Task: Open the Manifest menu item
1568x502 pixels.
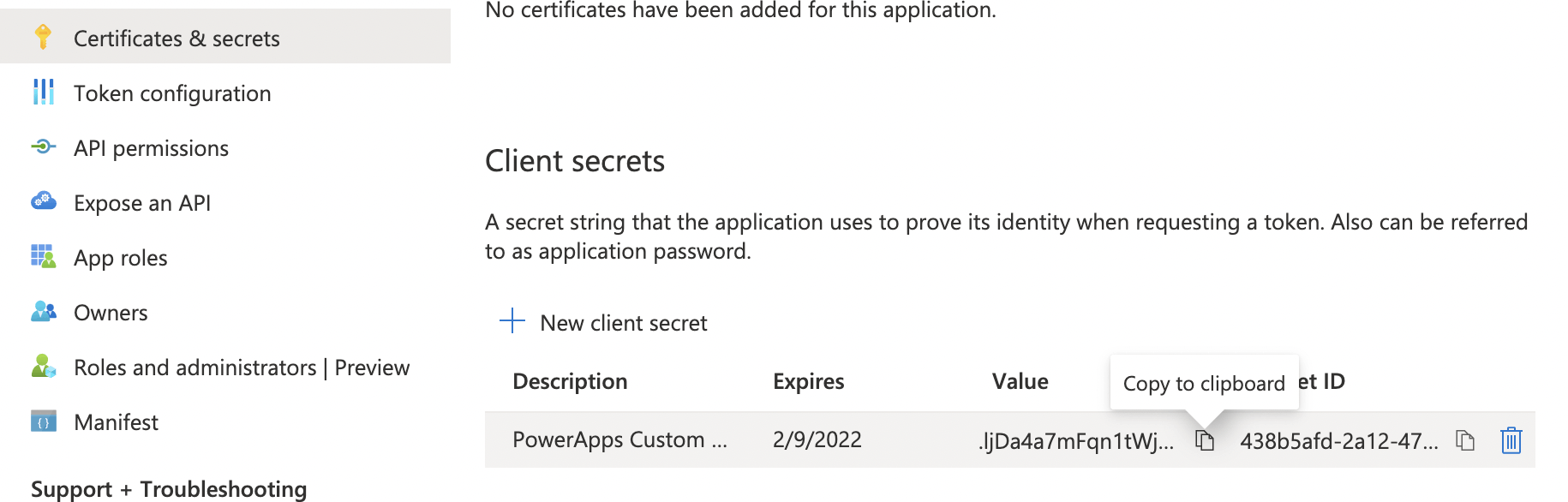Action: (x=116, y=422)
